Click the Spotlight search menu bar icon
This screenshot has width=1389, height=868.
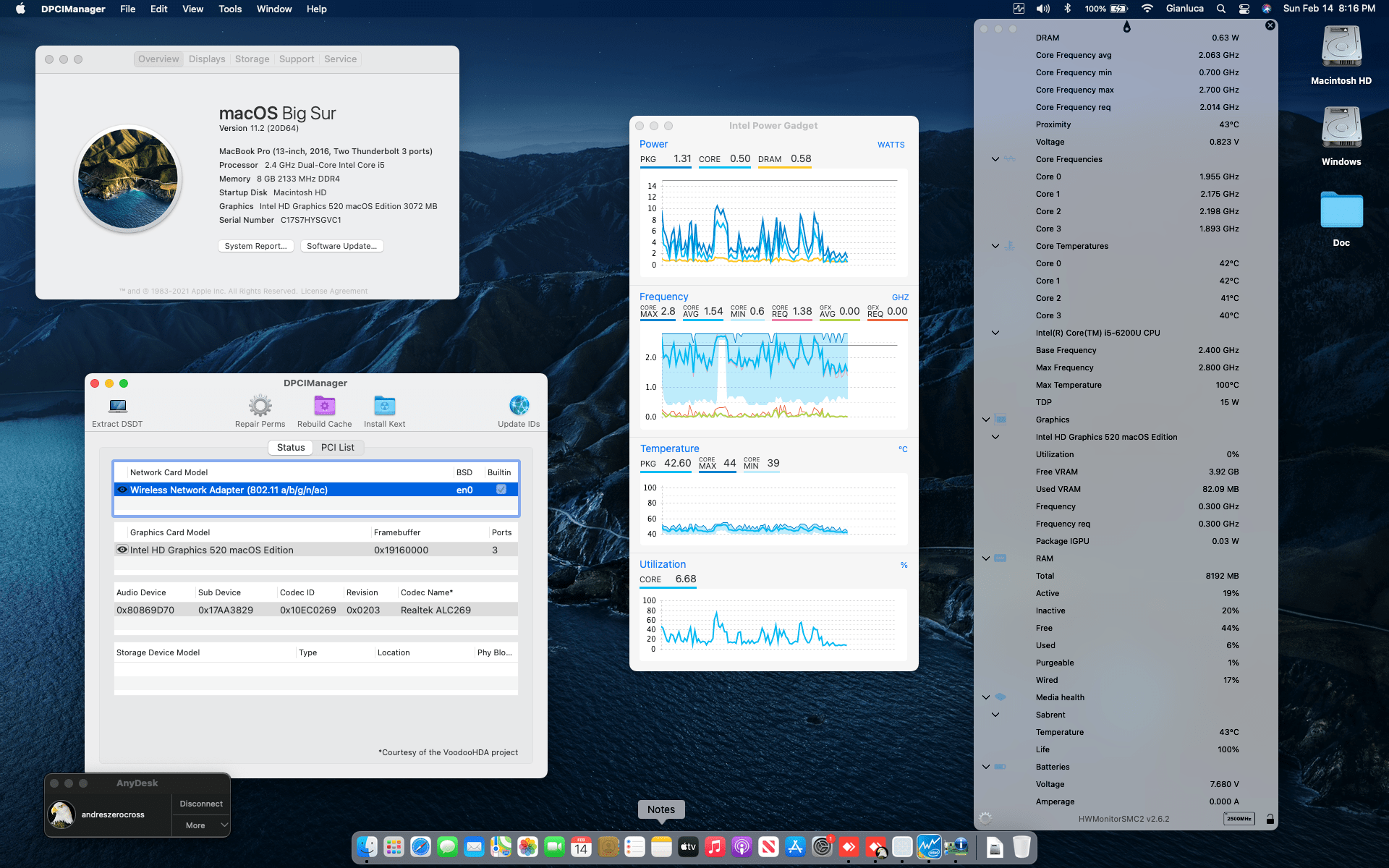tap(1221, 9)
